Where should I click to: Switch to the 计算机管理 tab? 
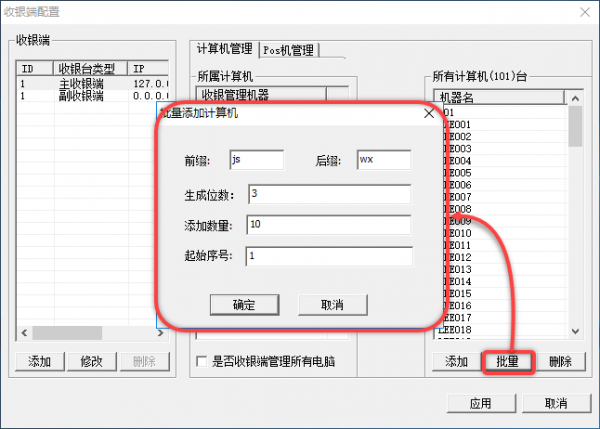point(225,49)
